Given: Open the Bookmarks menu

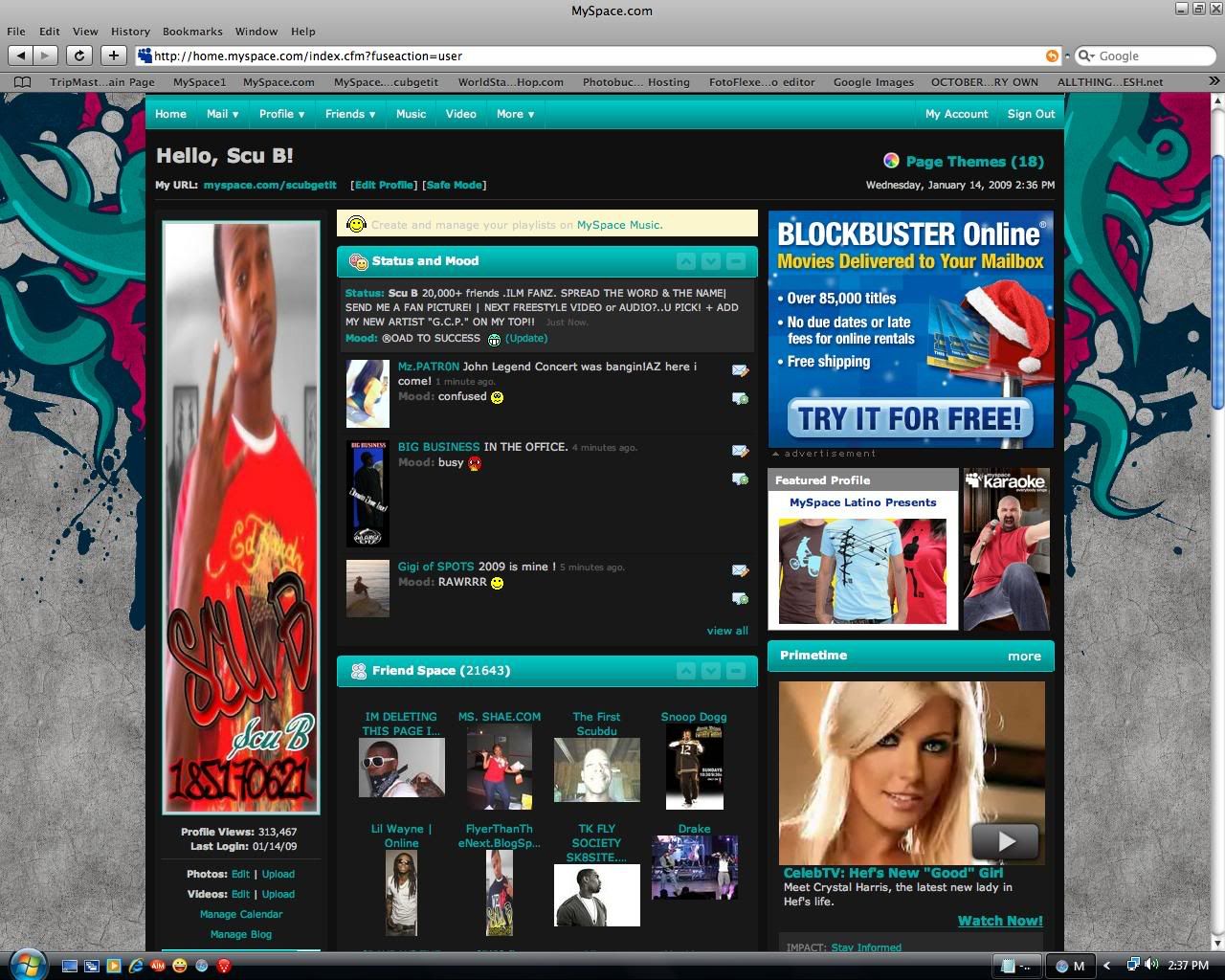Looking at the screenshot, I should pyautogui.click(x=192, y=31).
